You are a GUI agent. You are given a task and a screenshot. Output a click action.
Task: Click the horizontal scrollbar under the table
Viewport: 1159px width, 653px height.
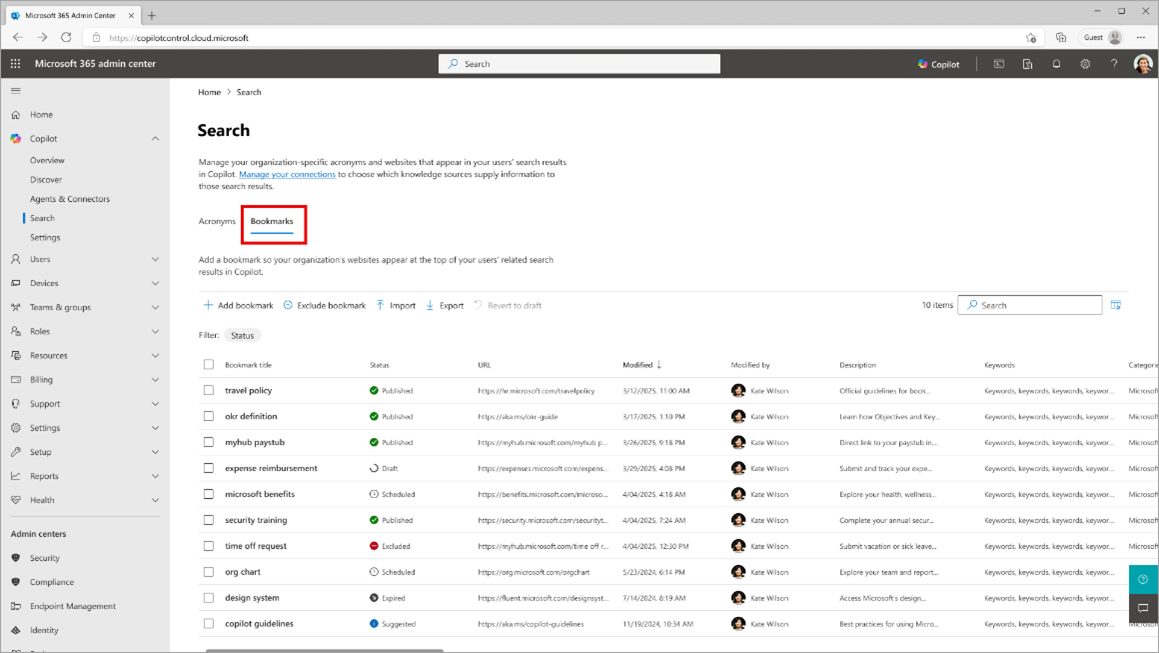tap(324, 650)
